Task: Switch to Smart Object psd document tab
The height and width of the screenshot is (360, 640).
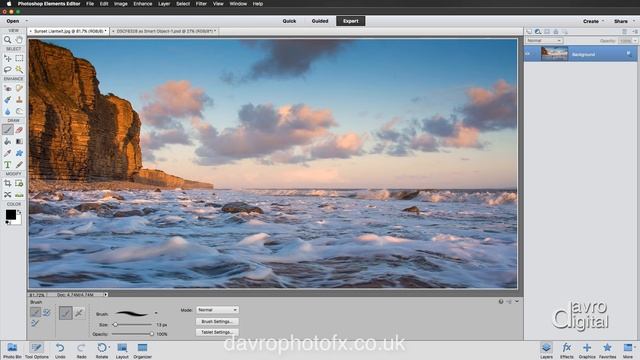Action: [164, 31]
